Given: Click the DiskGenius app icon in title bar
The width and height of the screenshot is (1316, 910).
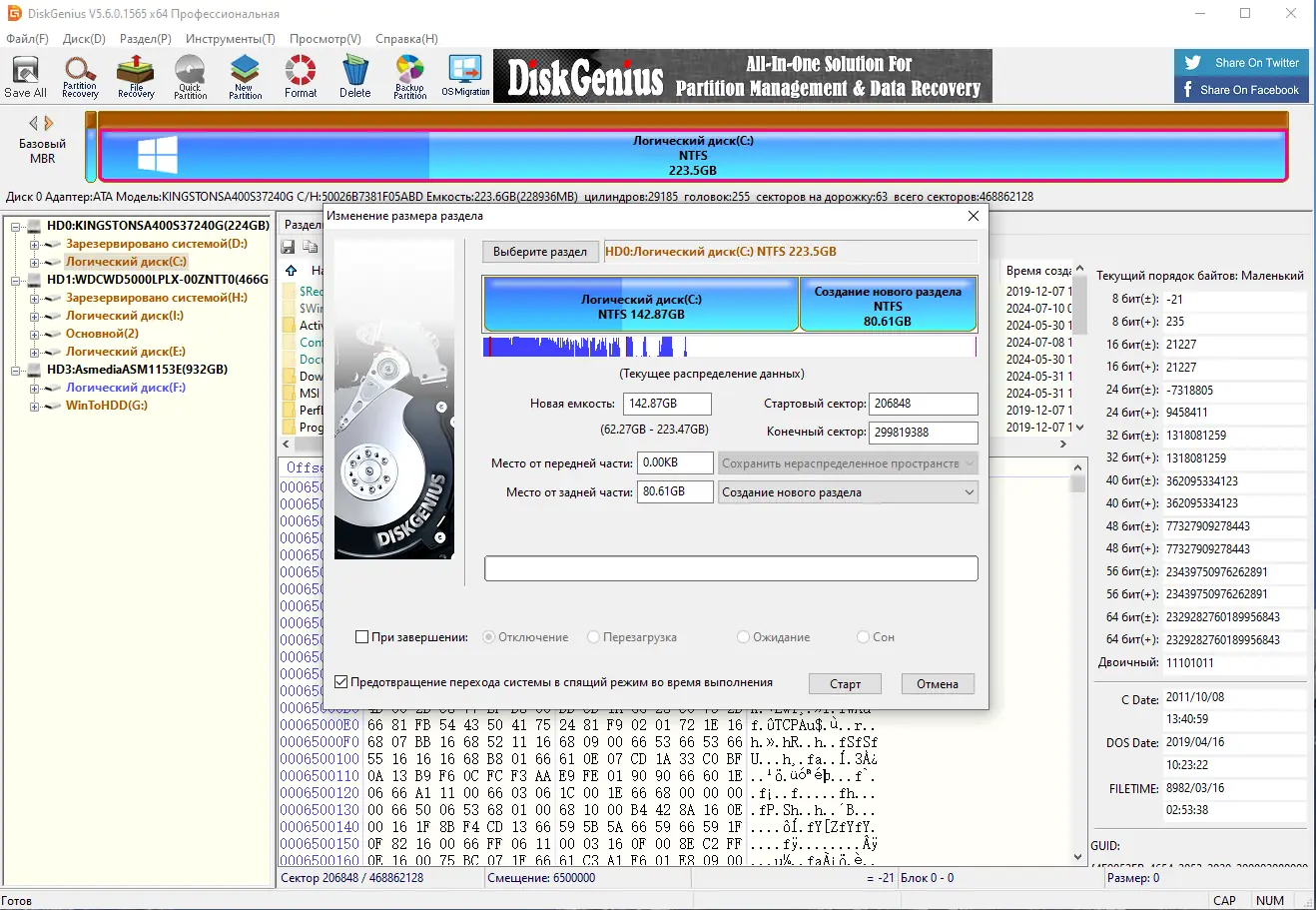Looking at the screenshot, I should (x=14, y=14).
